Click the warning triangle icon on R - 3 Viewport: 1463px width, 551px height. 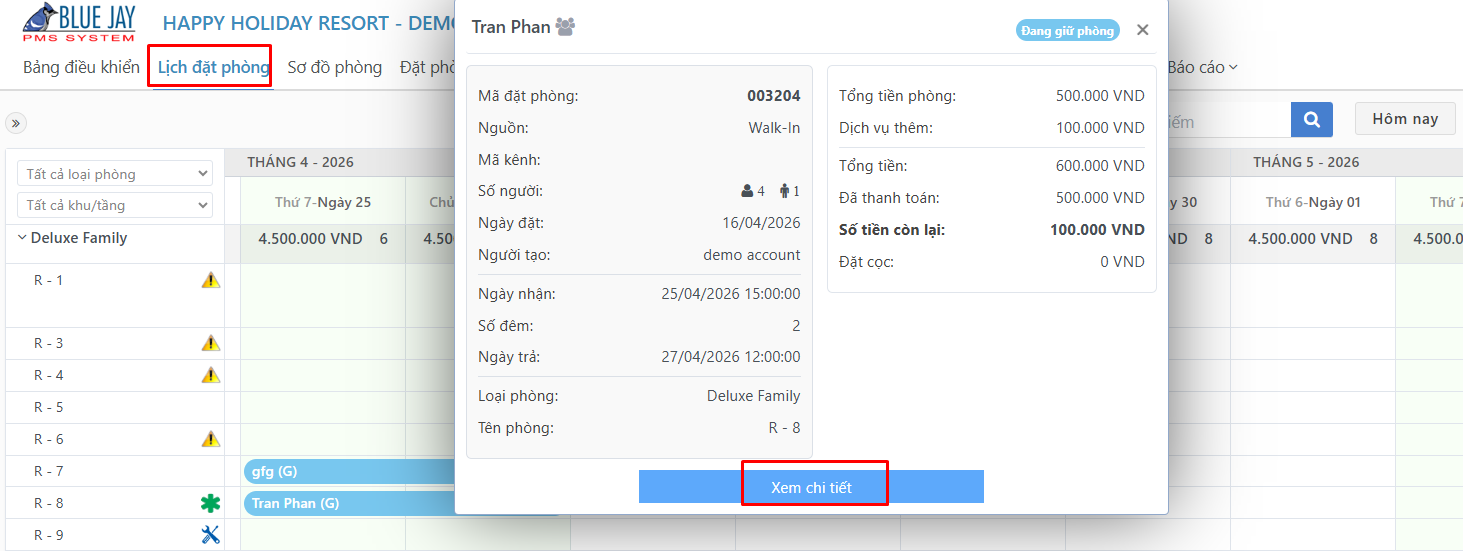click(210, 344)
